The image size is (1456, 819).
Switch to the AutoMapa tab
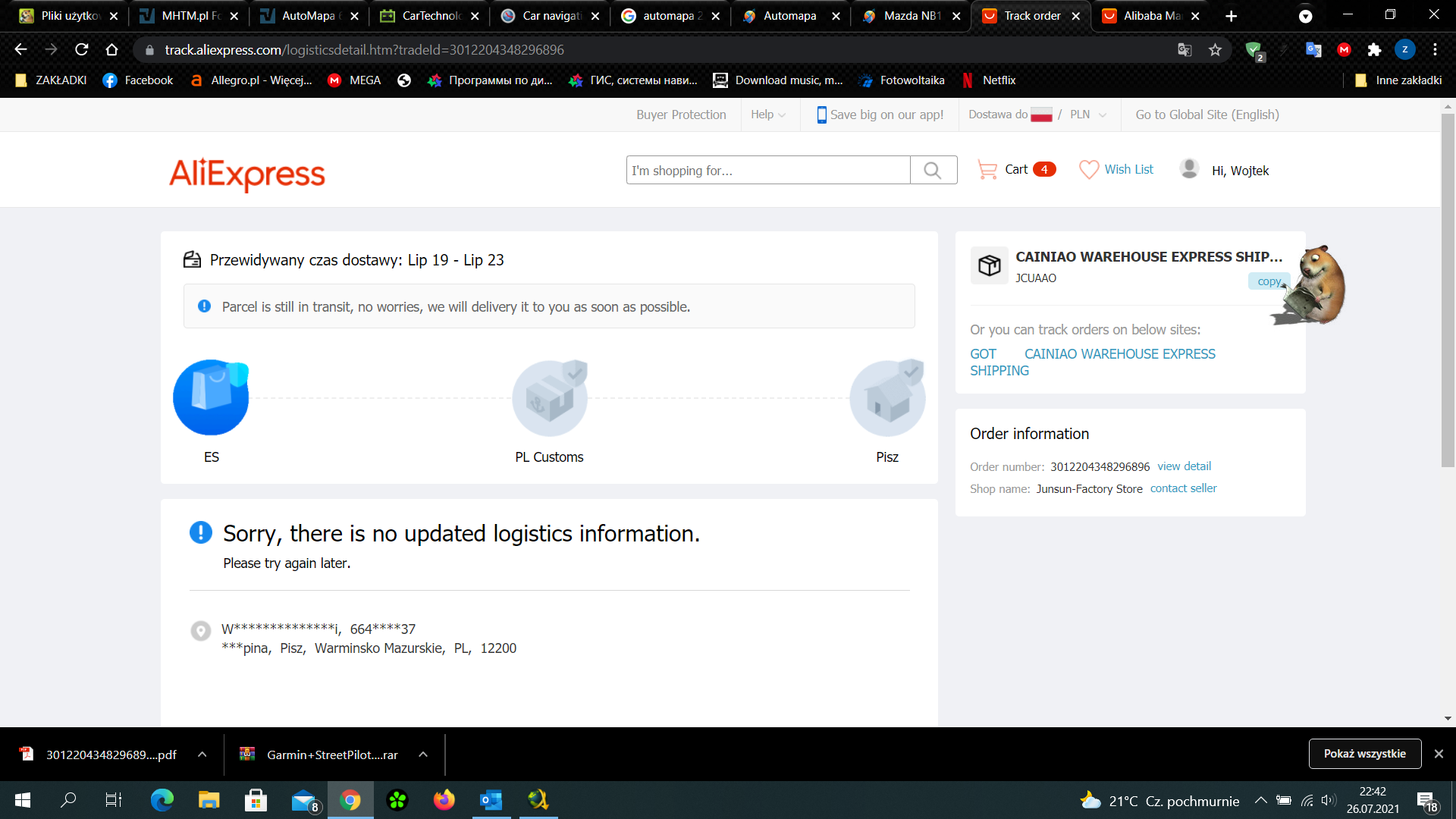click(x=310, y=16)
